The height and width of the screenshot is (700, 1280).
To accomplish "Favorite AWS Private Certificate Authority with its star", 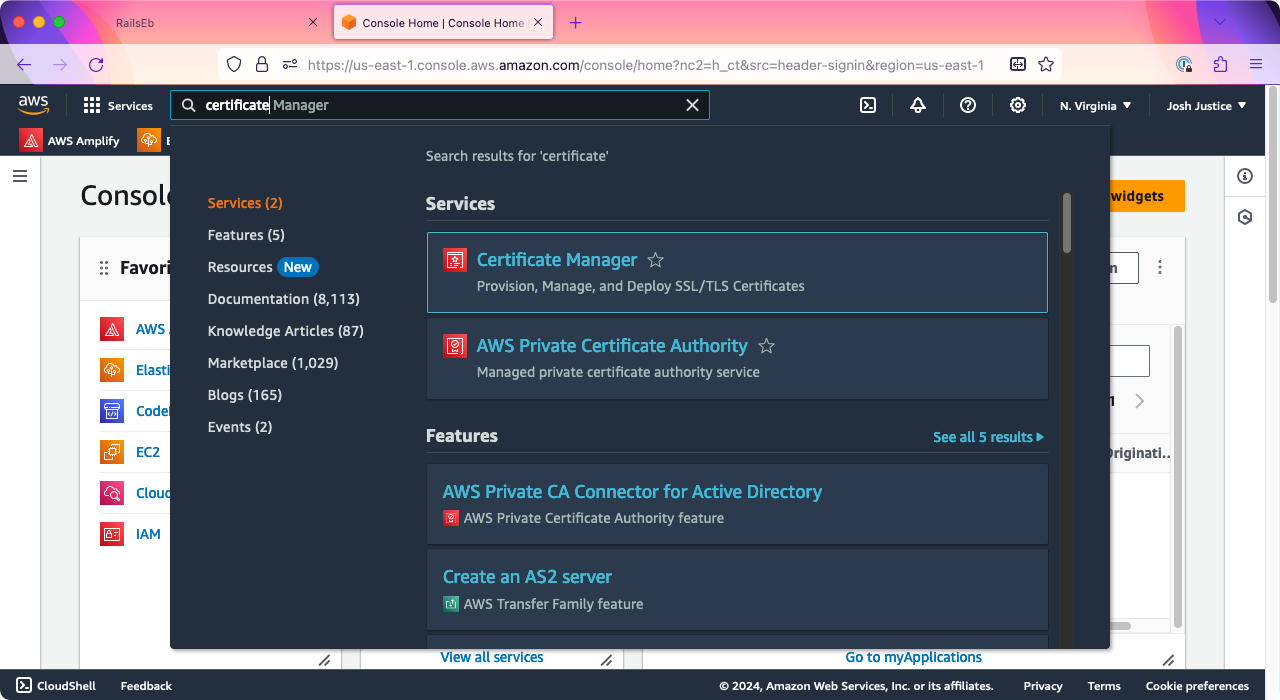I will 767,346.
